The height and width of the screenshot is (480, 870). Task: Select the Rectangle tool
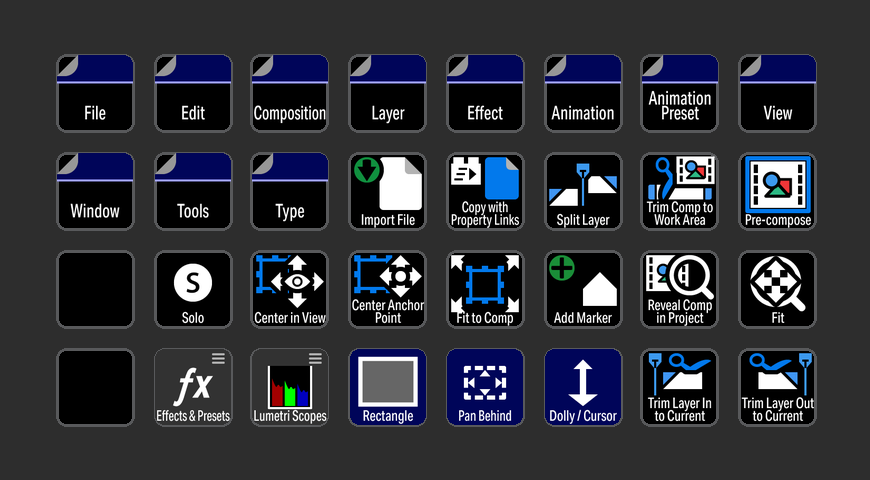387,387
